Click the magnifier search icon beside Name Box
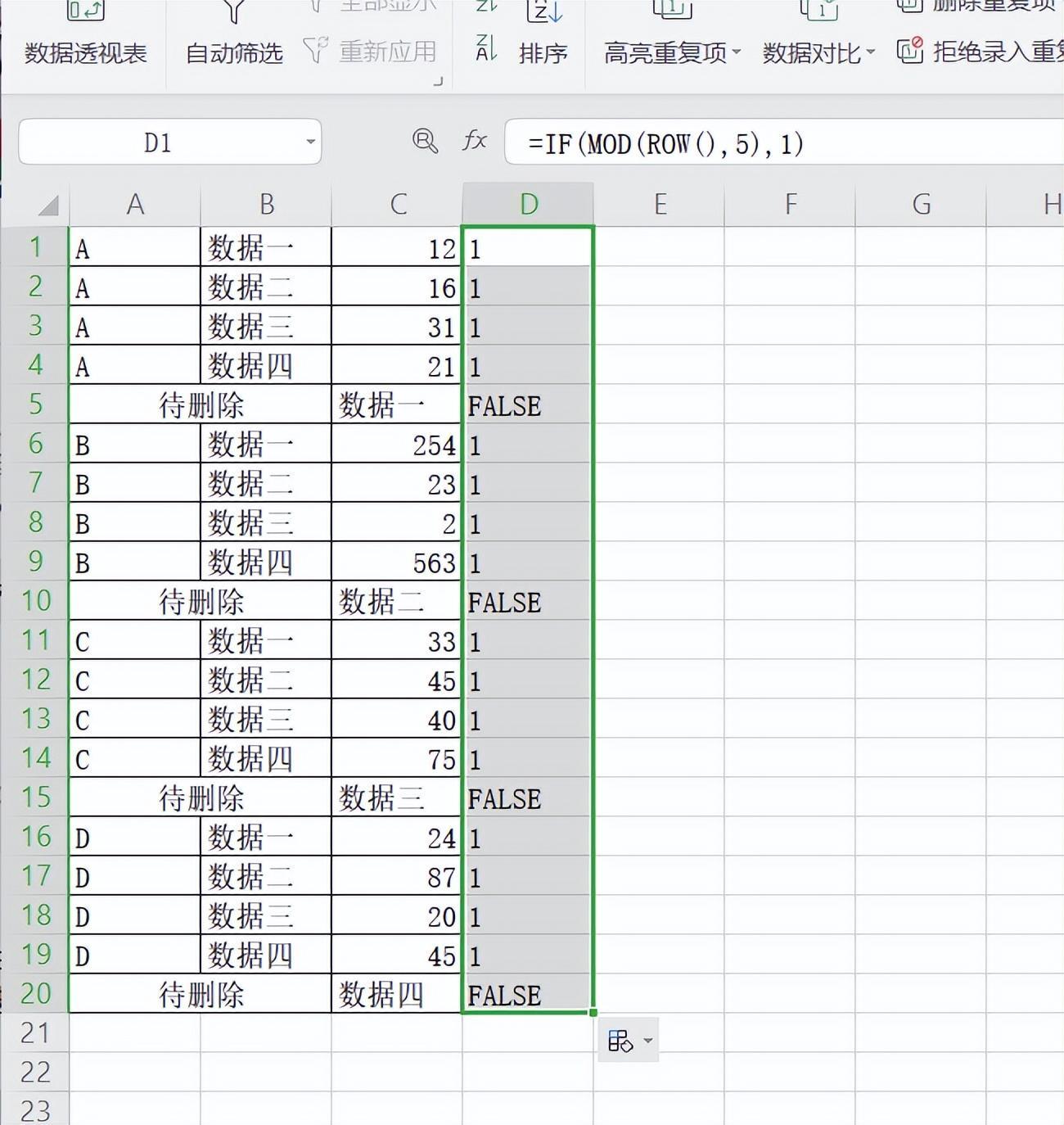This screenshot has height=1125, width=1064. 425,141
